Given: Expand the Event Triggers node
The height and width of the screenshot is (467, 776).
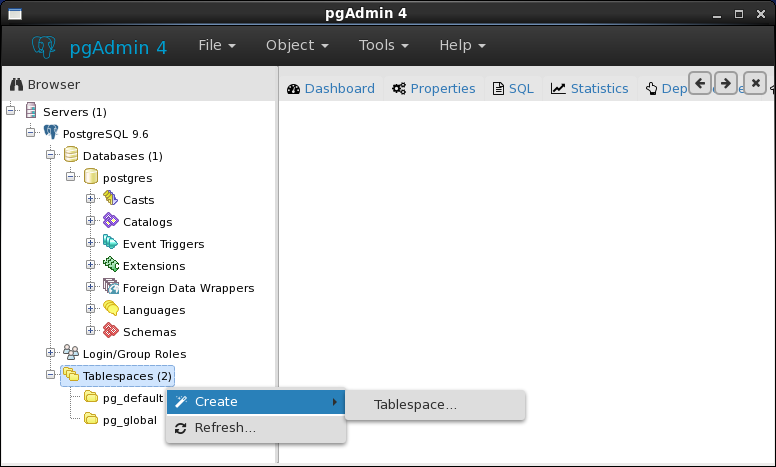Looking at the screenshot, I should (91, 242).
